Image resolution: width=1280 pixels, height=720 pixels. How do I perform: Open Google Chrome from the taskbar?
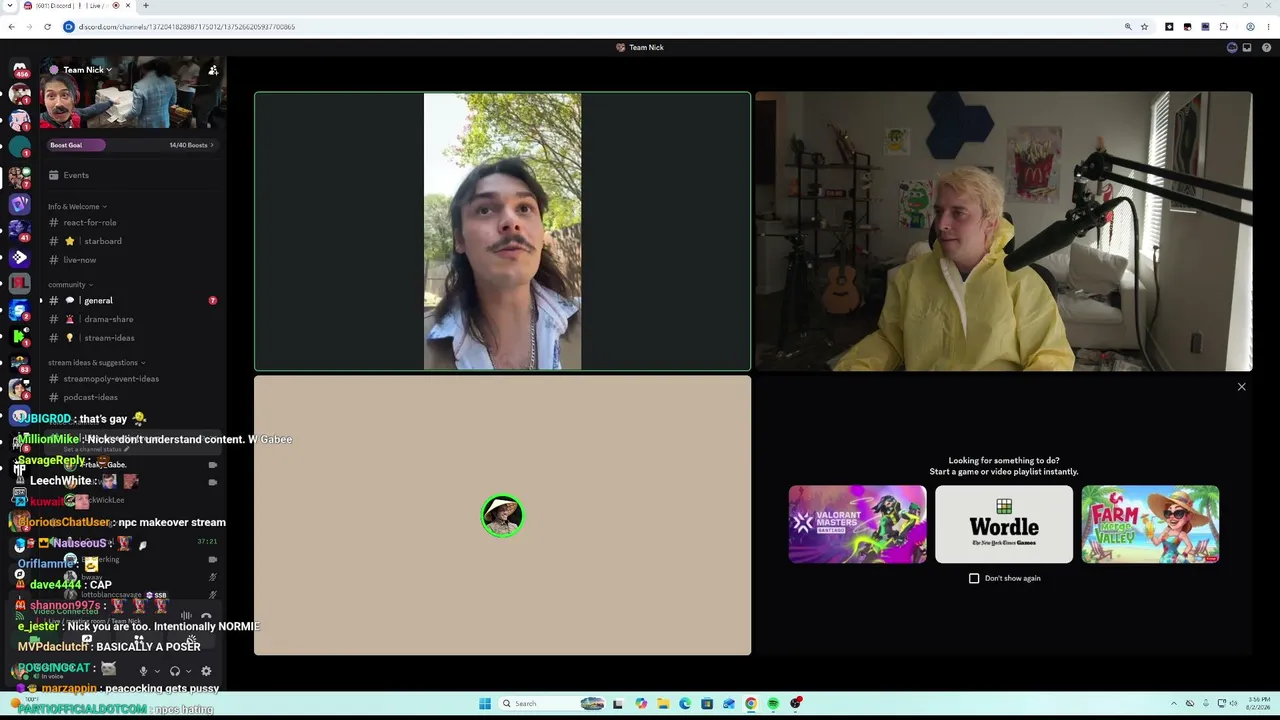click(751, 703)
